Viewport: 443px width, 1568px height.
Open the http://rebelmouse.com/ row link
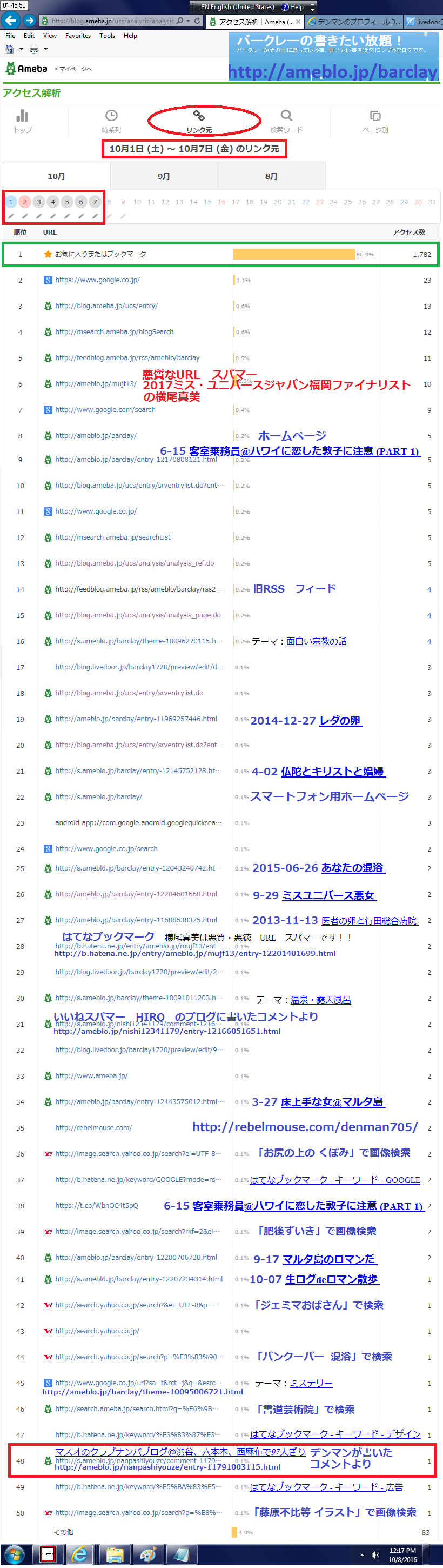click(93, 1127)
